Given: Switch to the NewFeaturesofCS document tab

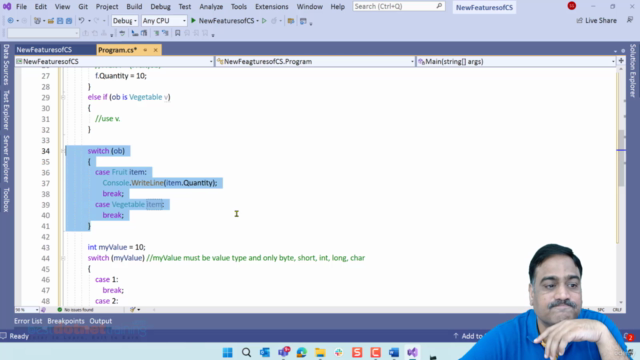Looking at the screenshot, I should coord(44,50).
